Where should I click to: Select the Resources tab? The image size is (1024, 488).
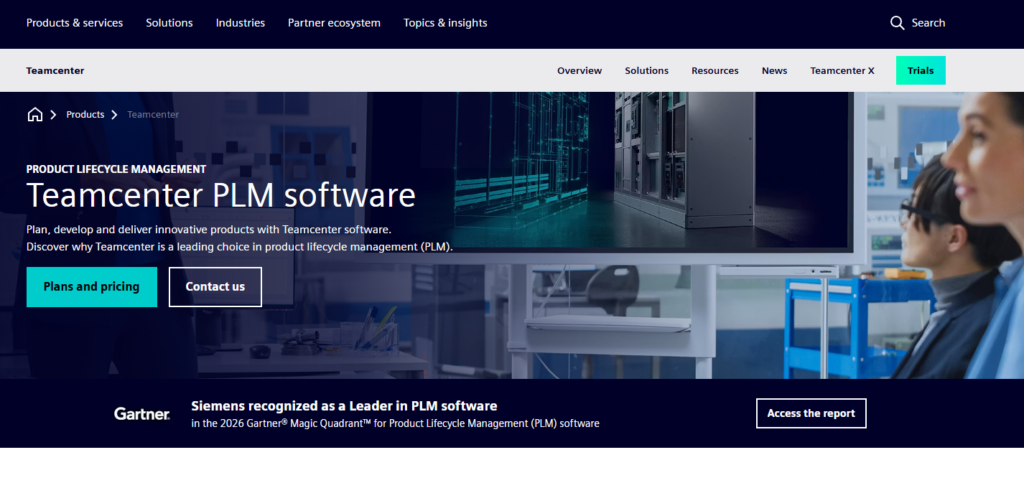point(714,71)
